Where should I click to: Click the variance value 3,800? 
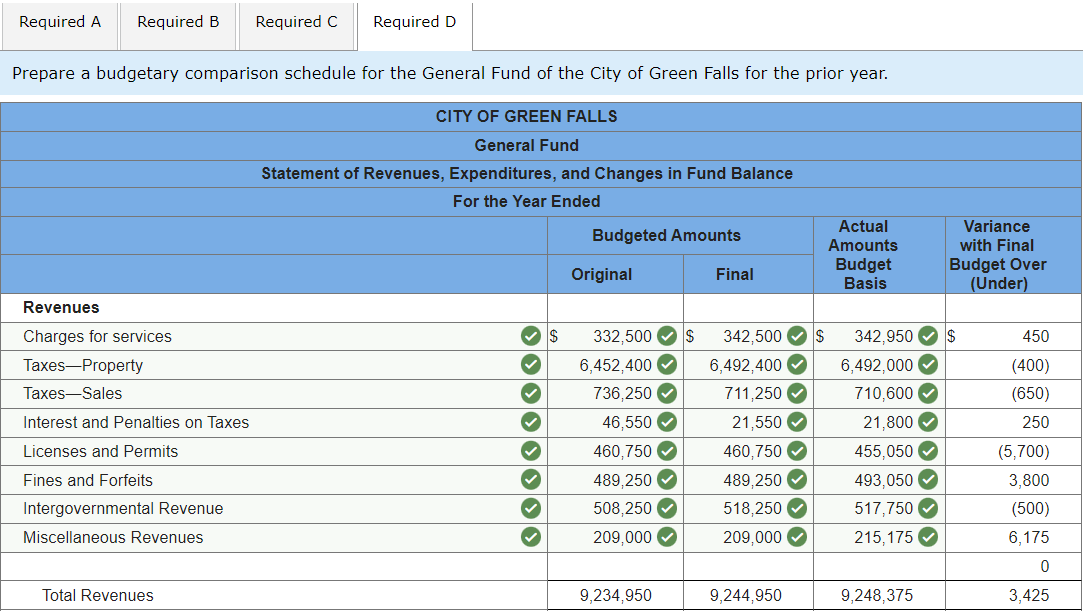1028,480
